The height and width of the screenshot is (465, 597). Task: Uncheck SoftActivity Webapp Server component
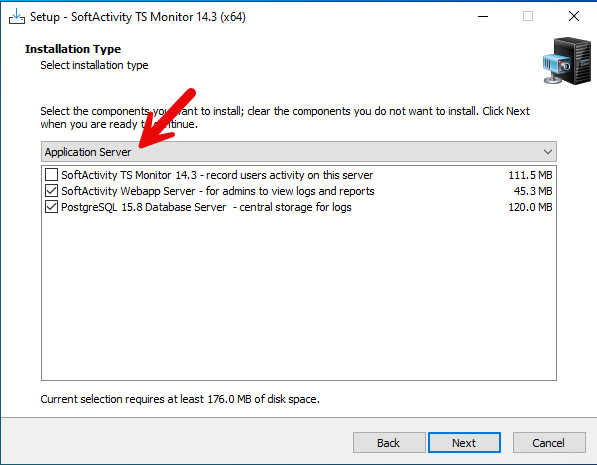pyautogui.click(x=51, y=191)
